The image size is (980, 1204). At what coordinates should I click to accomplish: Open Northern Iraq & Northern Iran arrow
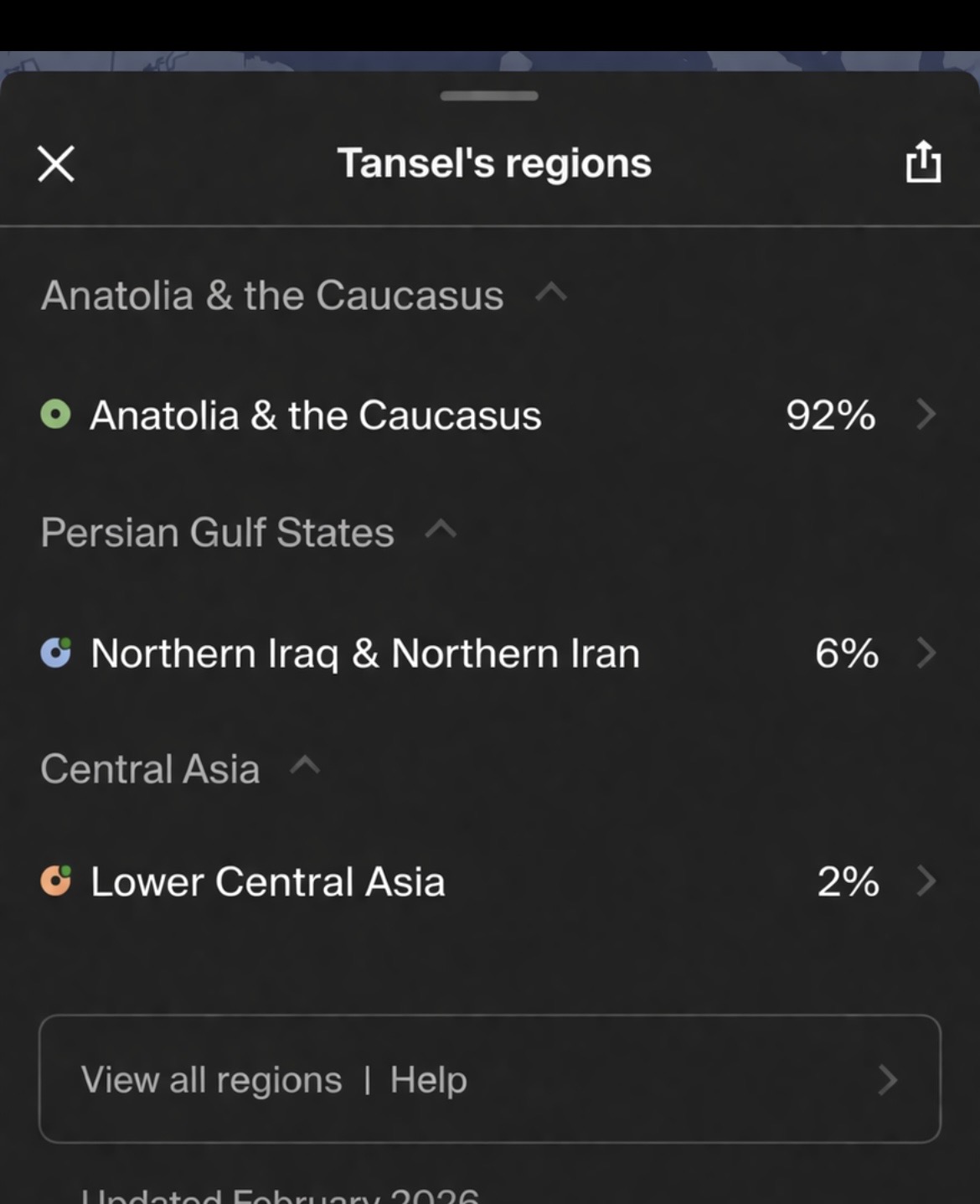(x=926, y=653)
